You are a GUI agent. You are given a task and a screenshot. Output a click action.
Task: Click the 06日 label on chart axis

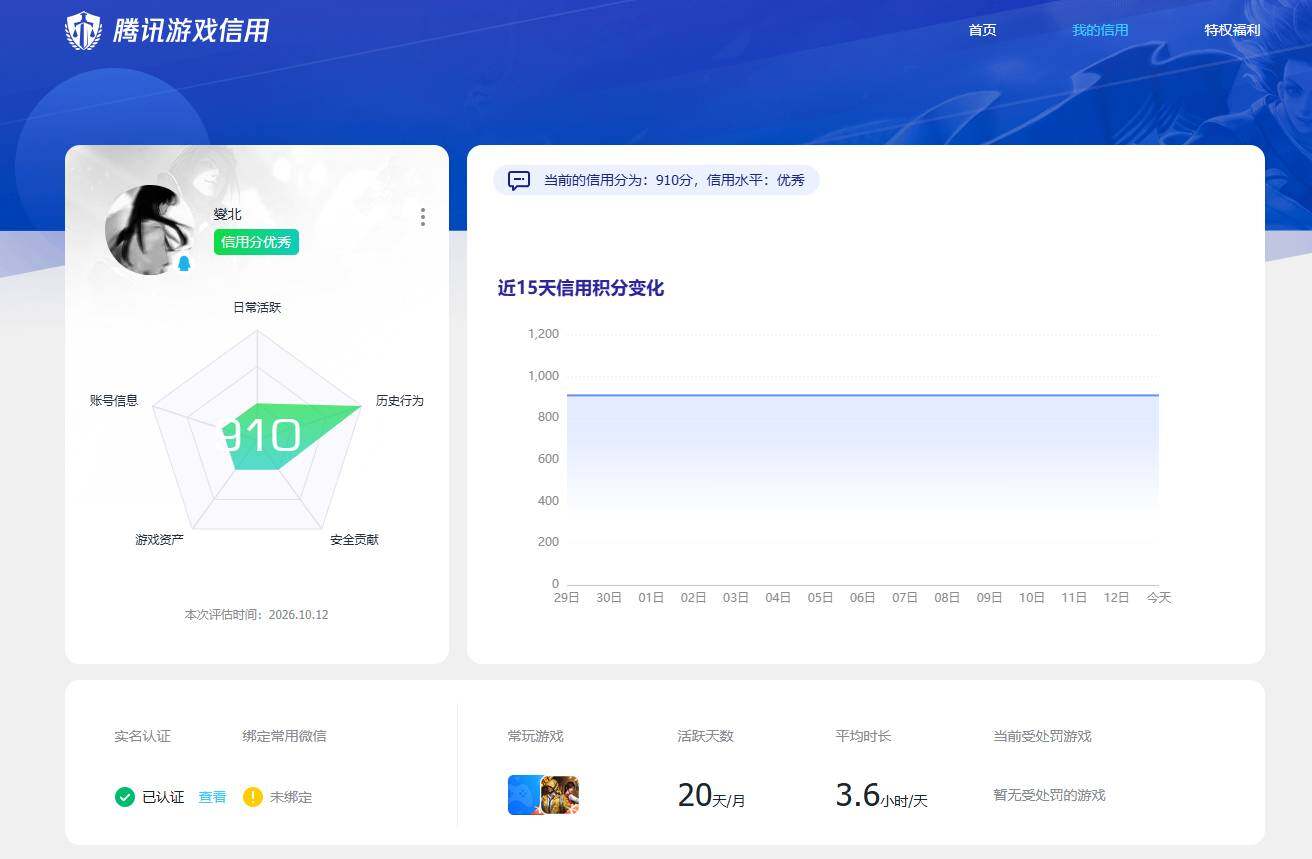(x=862, y=598)
